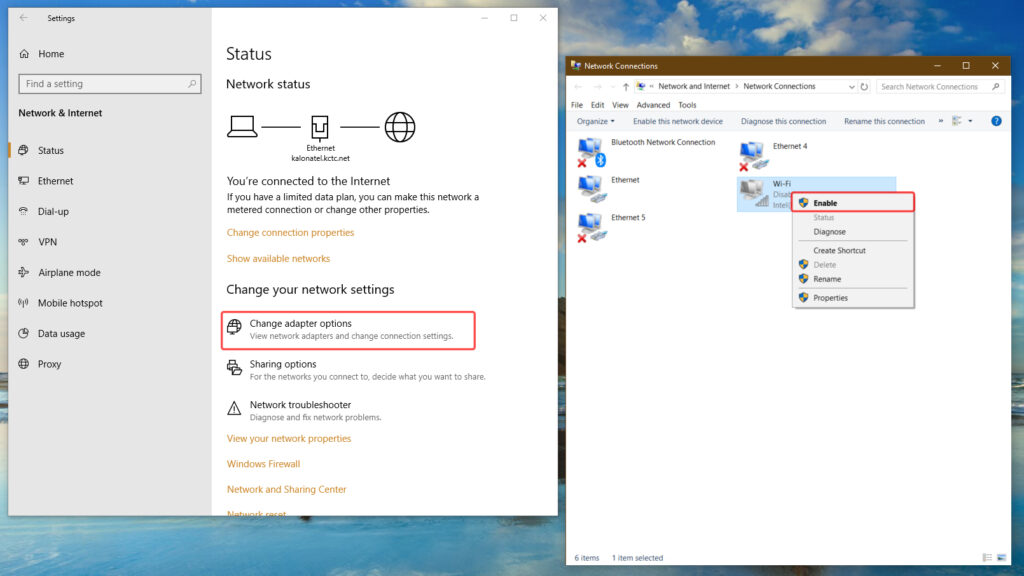The height and width of the screenshot is (576, 1024).
Task: Open the File menu in Network Connections
Action: click(577, 105)
